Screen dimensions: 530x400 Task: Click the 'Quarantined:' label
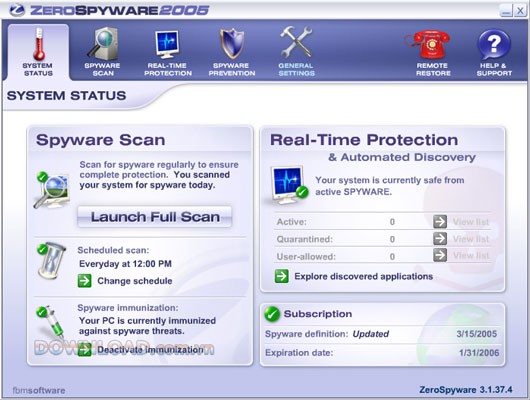pyautogui.click(x=305, y=239)
